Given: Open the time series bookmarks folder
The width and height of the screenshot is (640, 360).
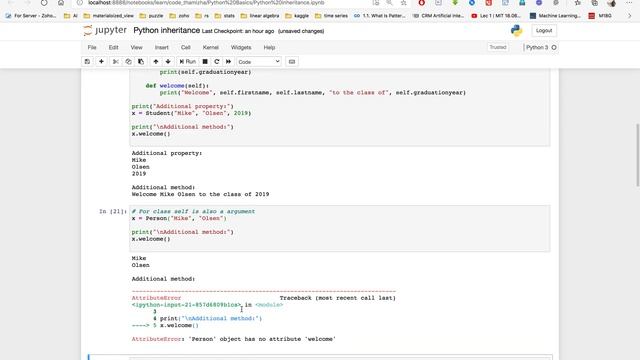Looking at the screenshot, I should [331, 16].
